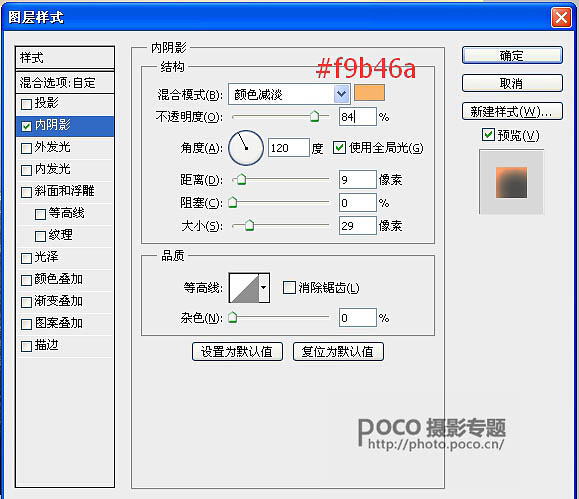The height and width of the screenshot is (499, 579).
Task: Close the 图层样式 dialog
Action: pos(561,17)
